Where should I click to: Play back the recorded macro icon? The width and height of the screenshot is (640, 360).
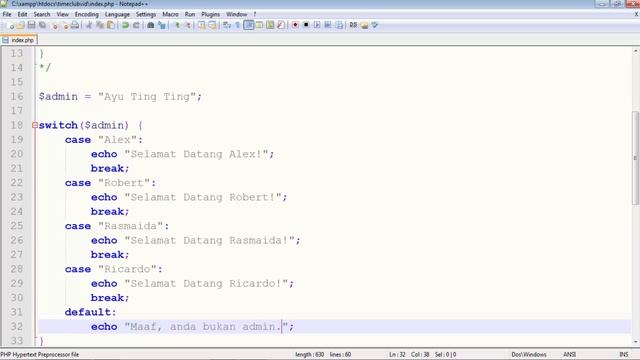pyautogui.click(x=317, y=25)
